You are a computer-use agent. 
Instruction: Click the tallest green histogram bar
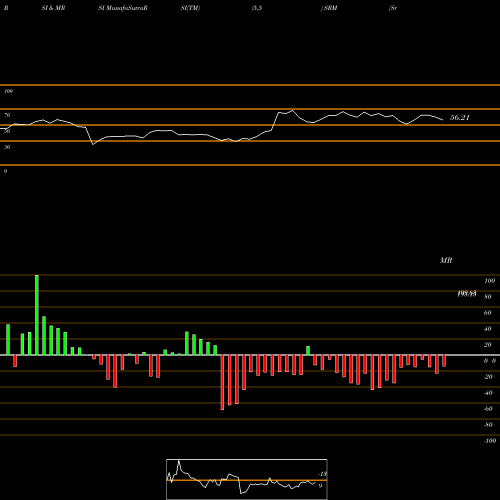(37, 315)
